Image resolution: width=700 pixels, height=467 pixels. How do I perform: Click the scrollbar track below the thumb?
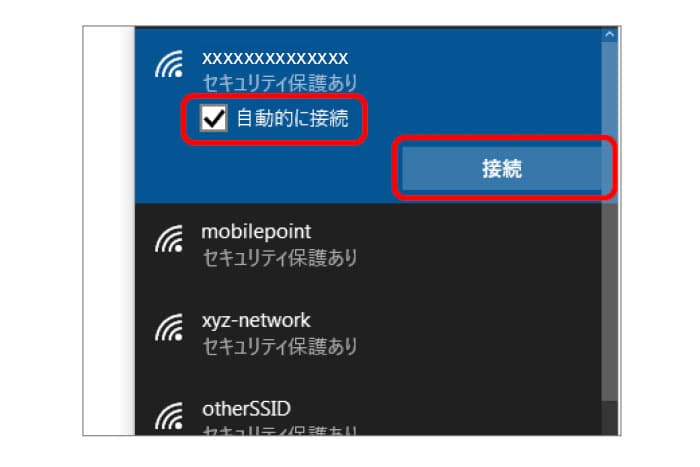pyautogui.click(x=609, y=418)
